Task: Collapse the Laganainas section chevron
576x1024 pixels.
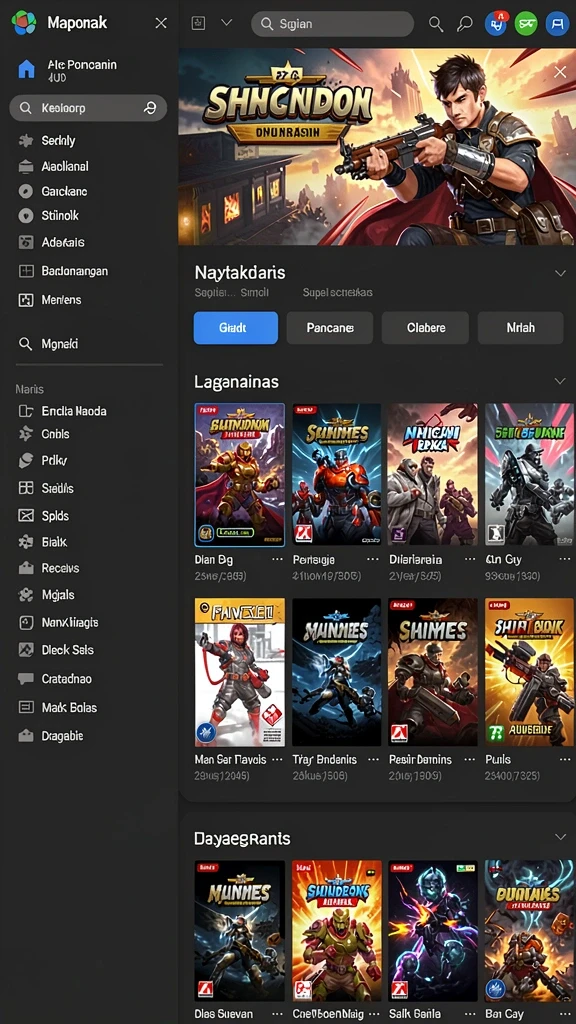Action: (x=560, y=381)
